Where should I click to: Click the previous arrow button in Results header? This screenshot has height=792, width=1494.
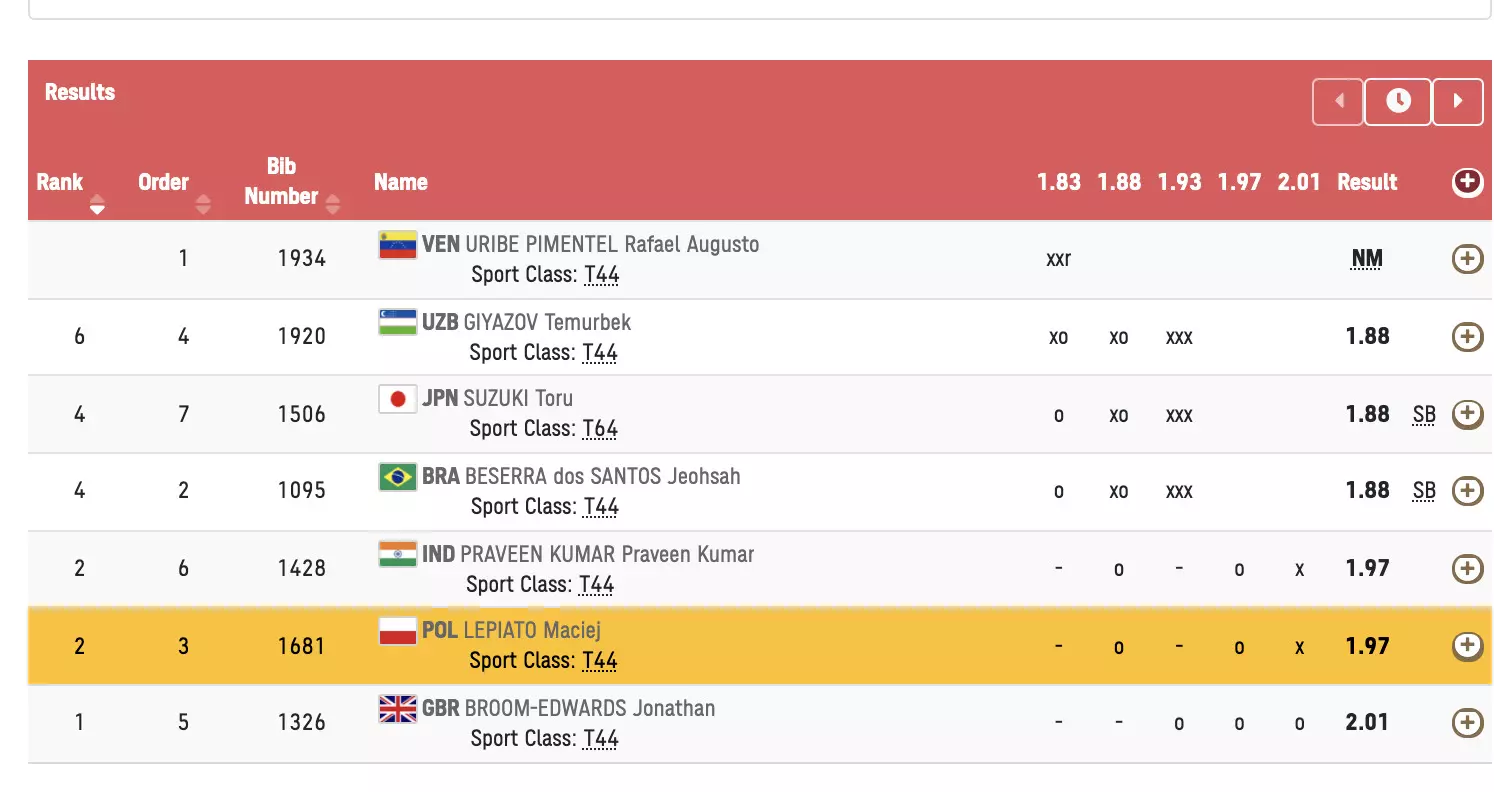pyautogui.click(x=1338, y=101)
